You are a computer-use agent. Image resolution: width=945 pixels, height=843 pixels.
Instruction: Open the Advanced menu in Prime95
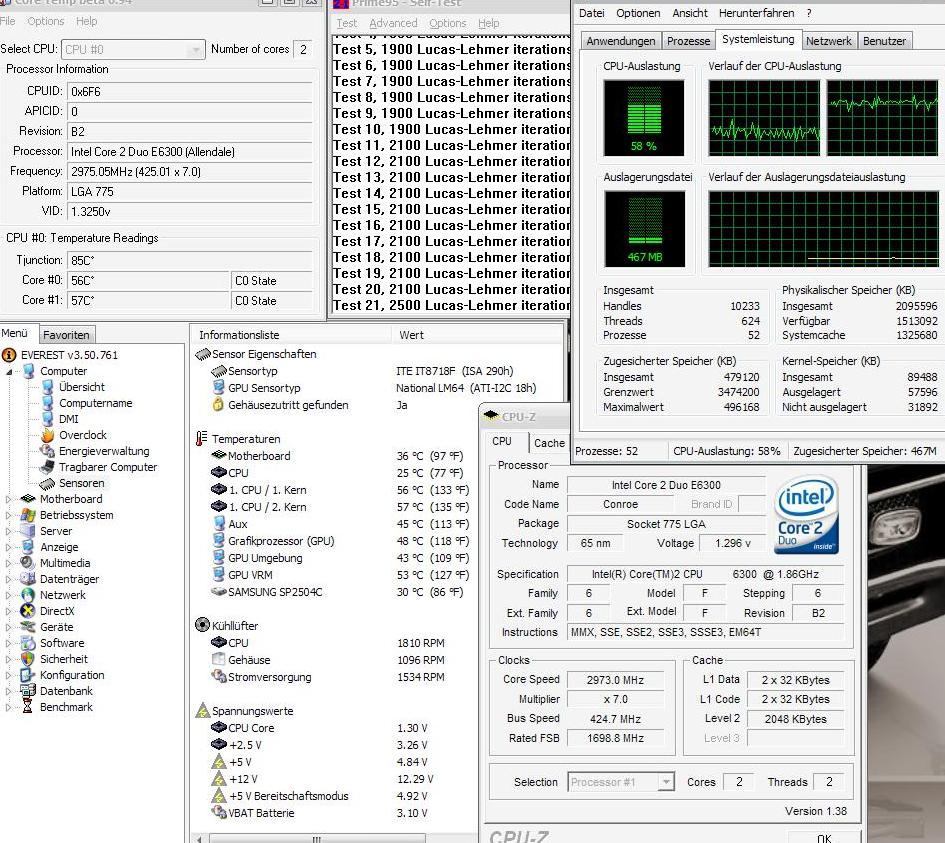pos(393,23)
